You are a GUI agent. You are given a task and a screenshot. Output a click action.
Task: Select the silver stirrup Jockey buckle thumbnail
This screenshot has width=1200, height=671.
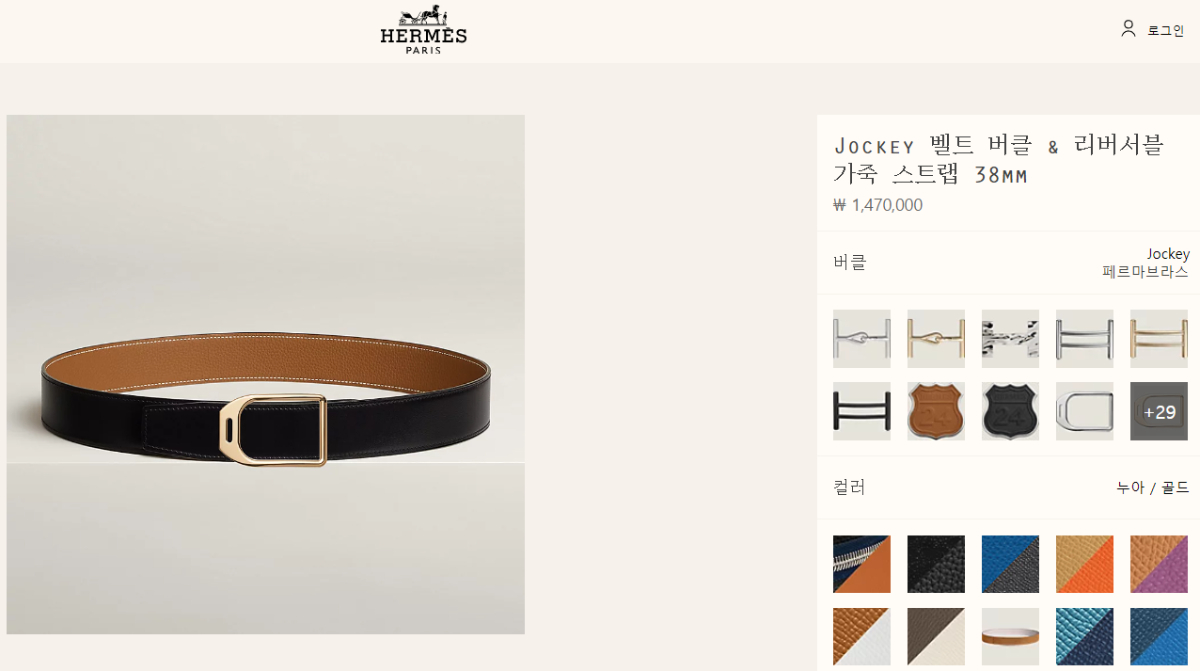coord(1085,411)
